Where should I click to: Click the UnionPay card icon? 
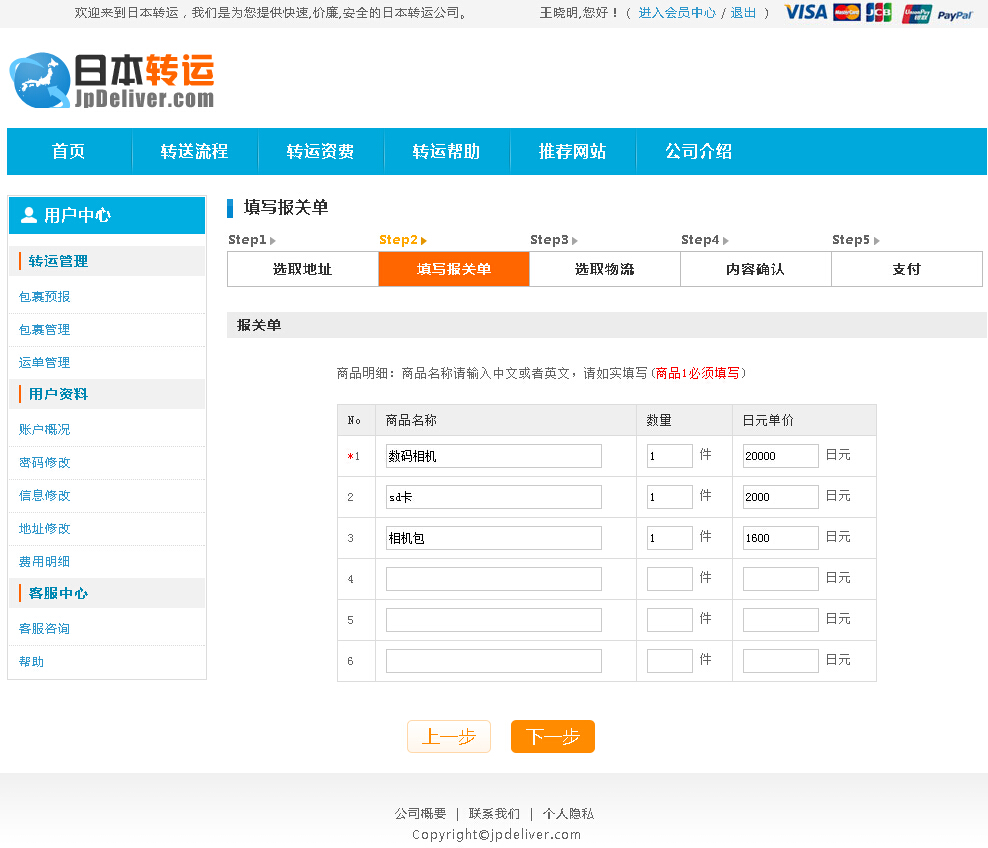916,13
